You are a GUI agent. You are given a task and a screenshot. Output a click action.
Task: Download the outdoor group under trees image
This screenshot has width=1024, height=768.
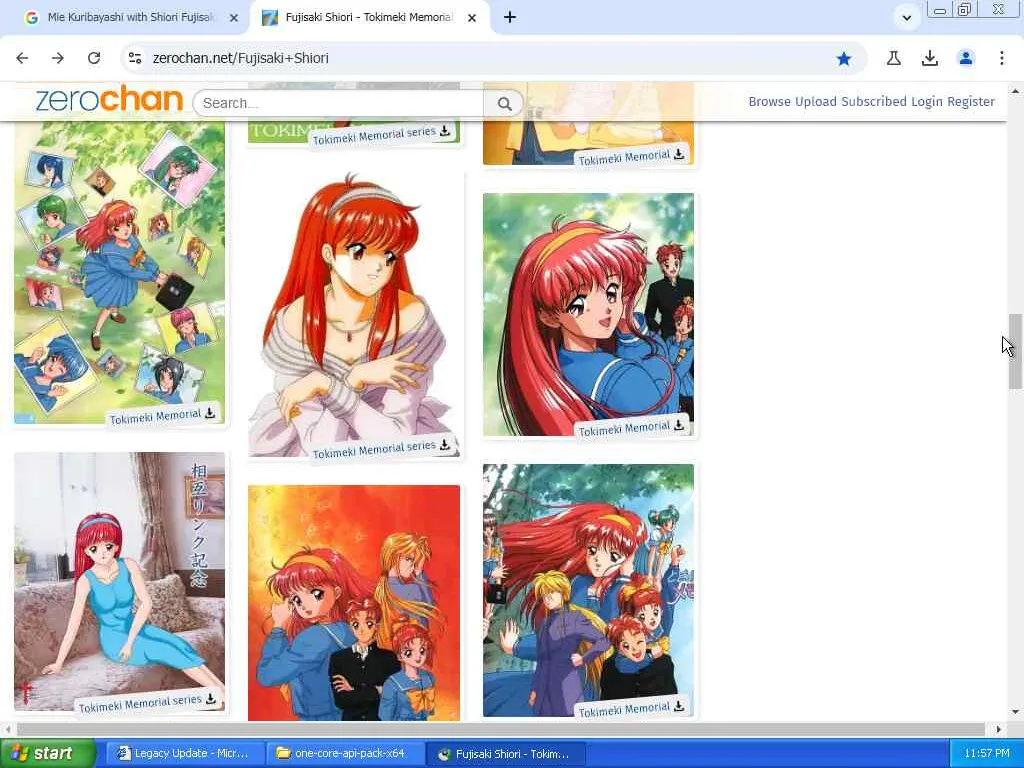(x=679, y=705)
